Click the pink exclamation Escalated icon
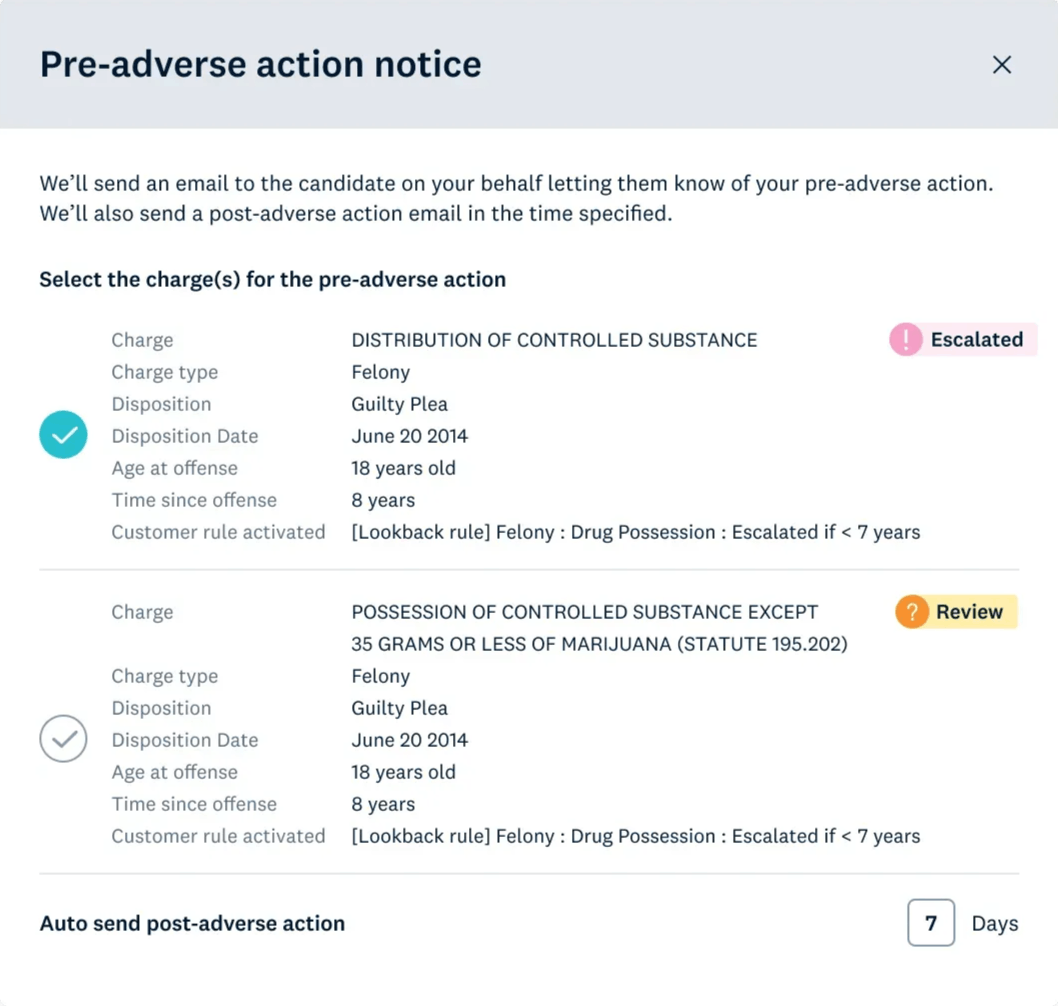Screen dimensions: 1058x1006 (905, 340)
